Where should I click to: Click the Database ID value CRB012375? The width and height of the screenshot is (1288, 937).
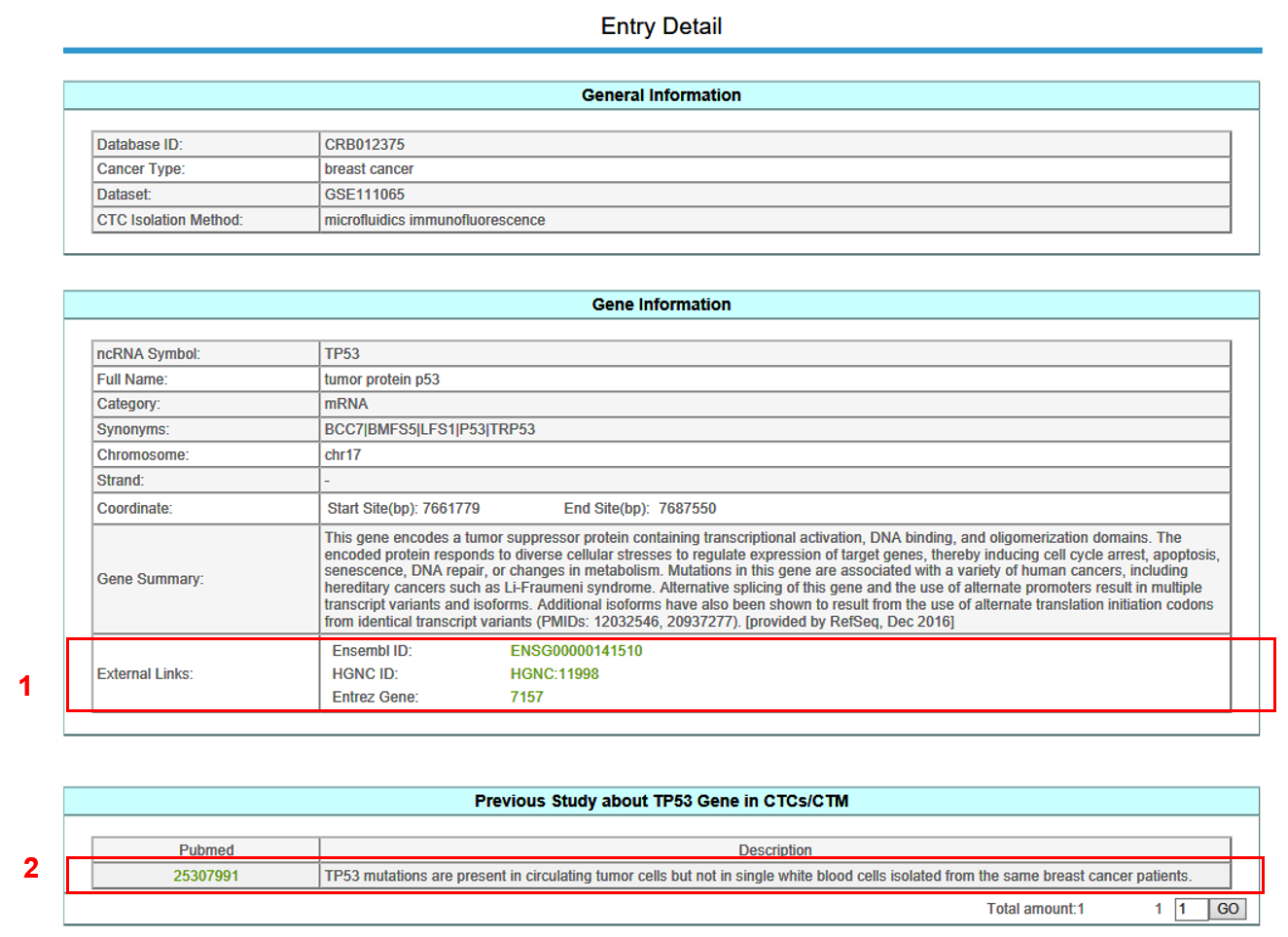[x=365, y=145]
